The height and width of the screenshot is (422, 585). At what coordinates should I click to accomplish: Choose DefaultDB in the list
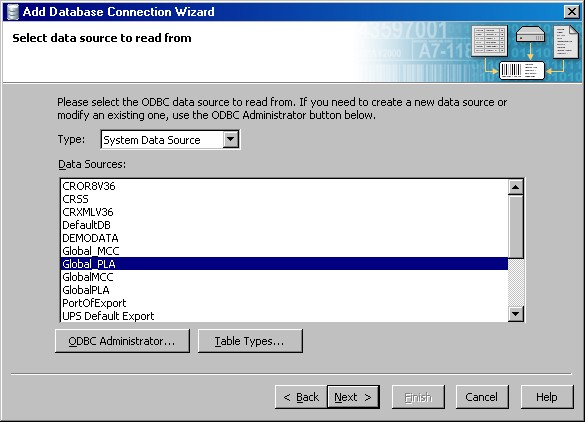284,225
